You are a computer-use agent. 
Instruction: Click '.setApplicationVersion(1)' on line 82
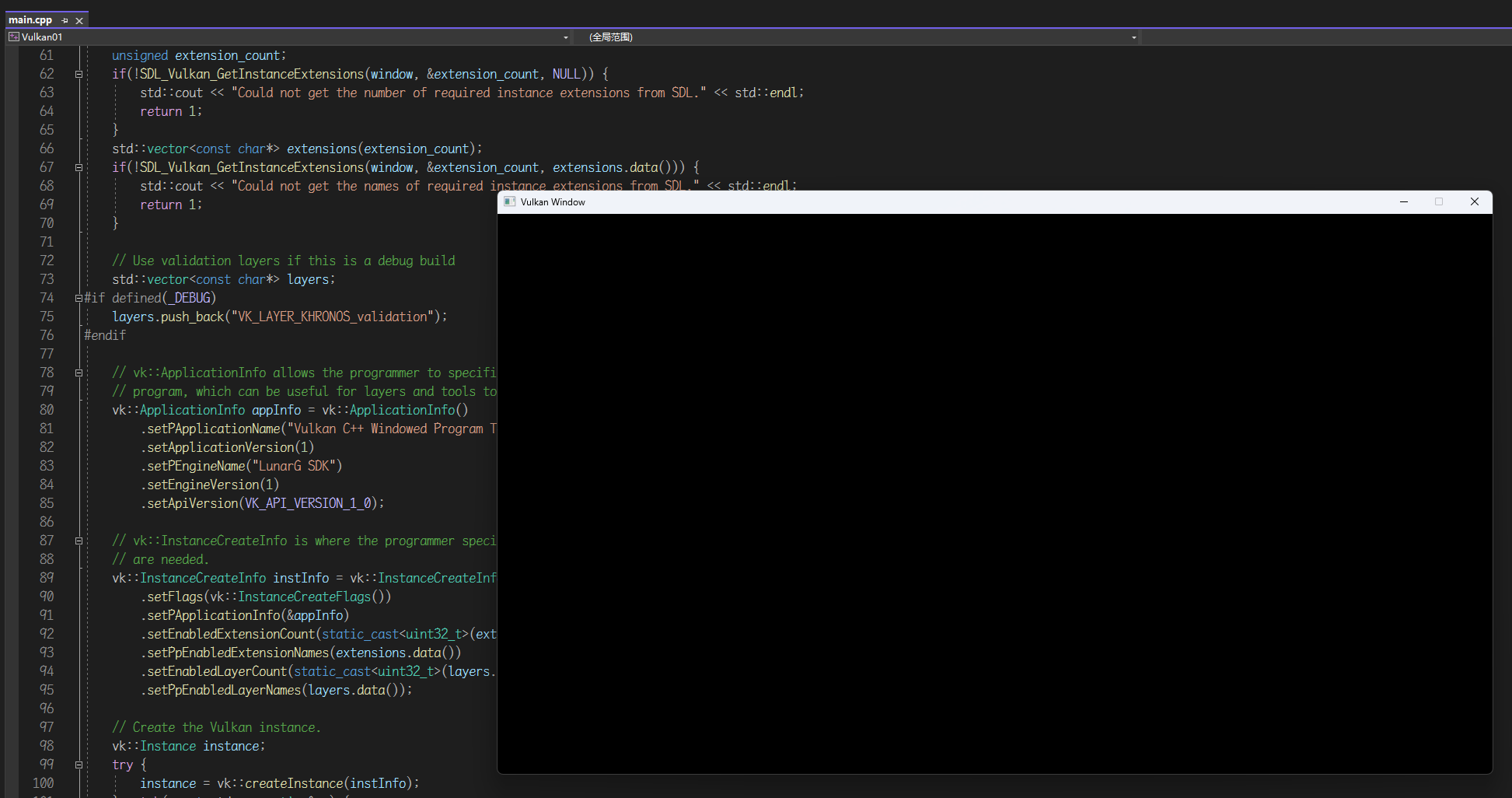coord(227,448)
